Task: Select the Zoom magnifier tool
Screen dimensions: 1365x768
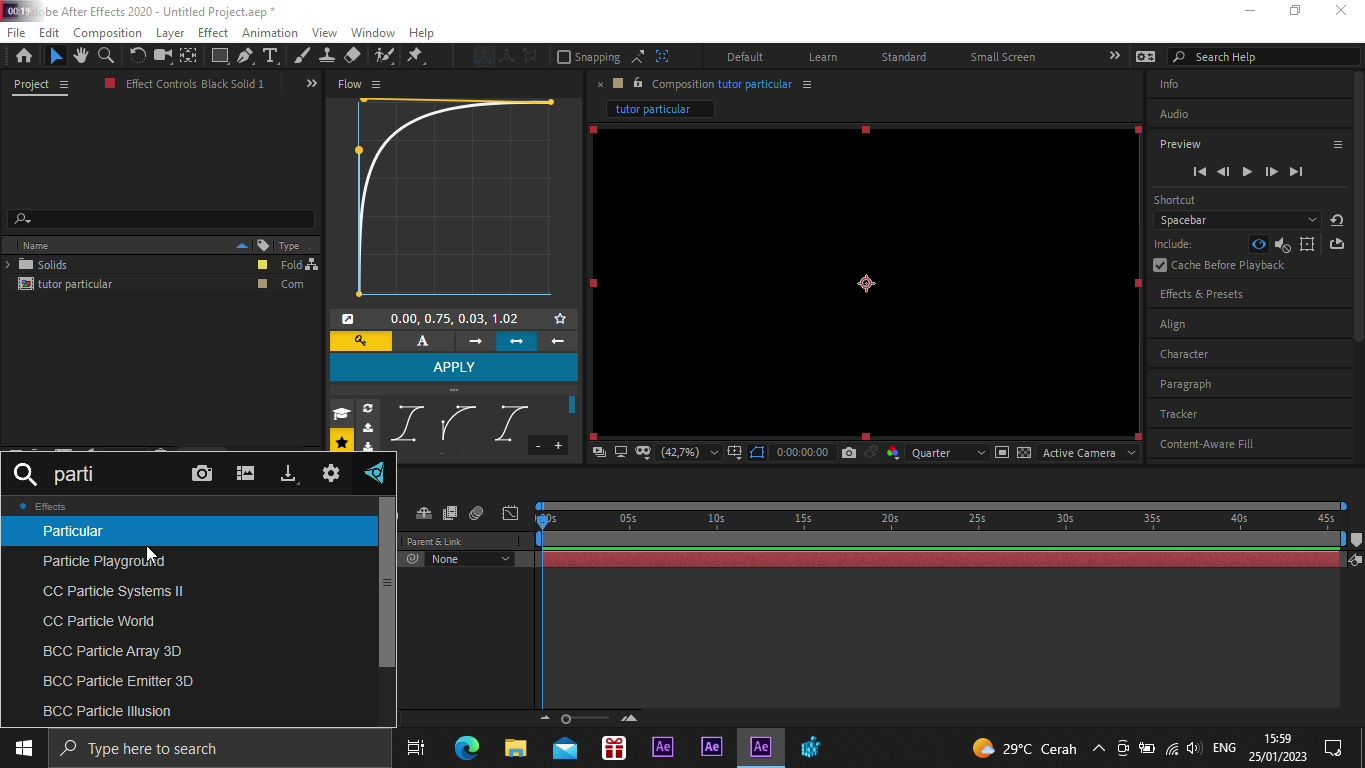Action: click(105, 56)
